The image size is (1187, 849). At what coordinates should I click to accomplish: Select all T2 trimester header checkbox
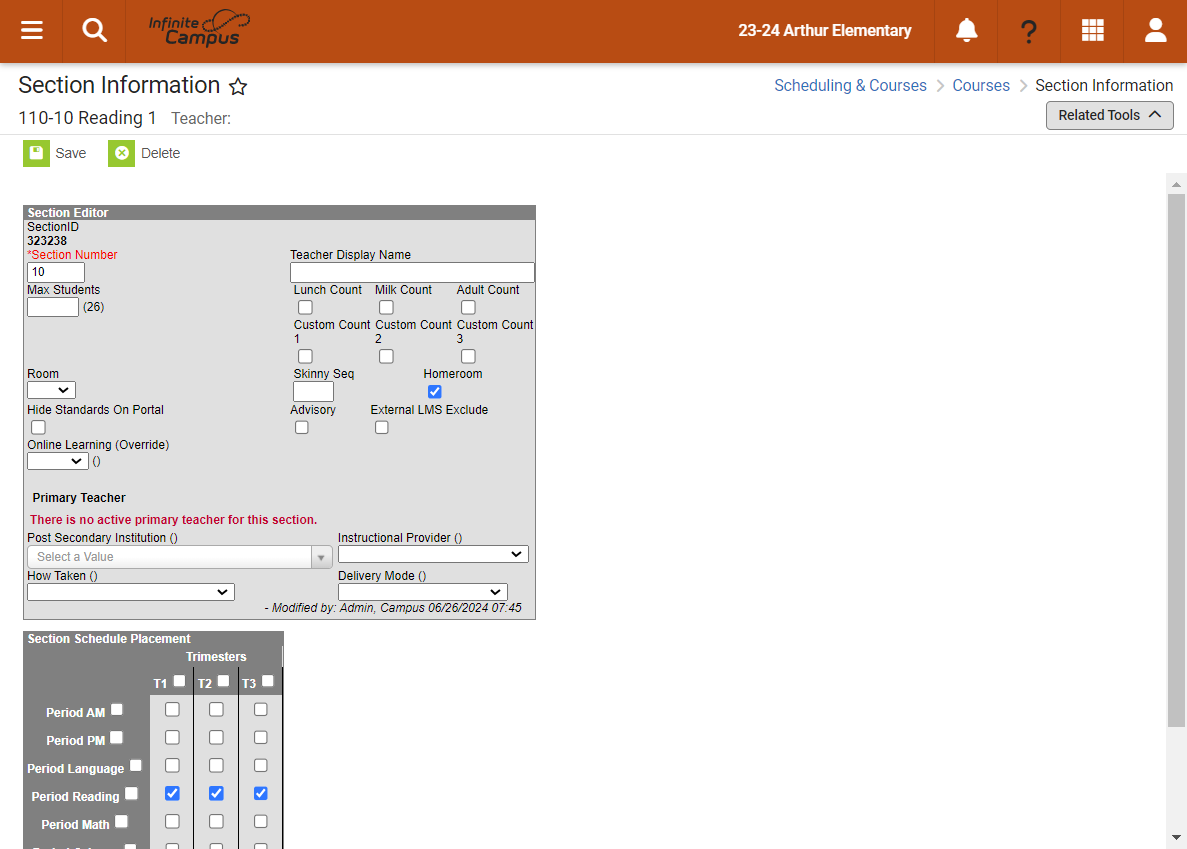tap(223, 681)
